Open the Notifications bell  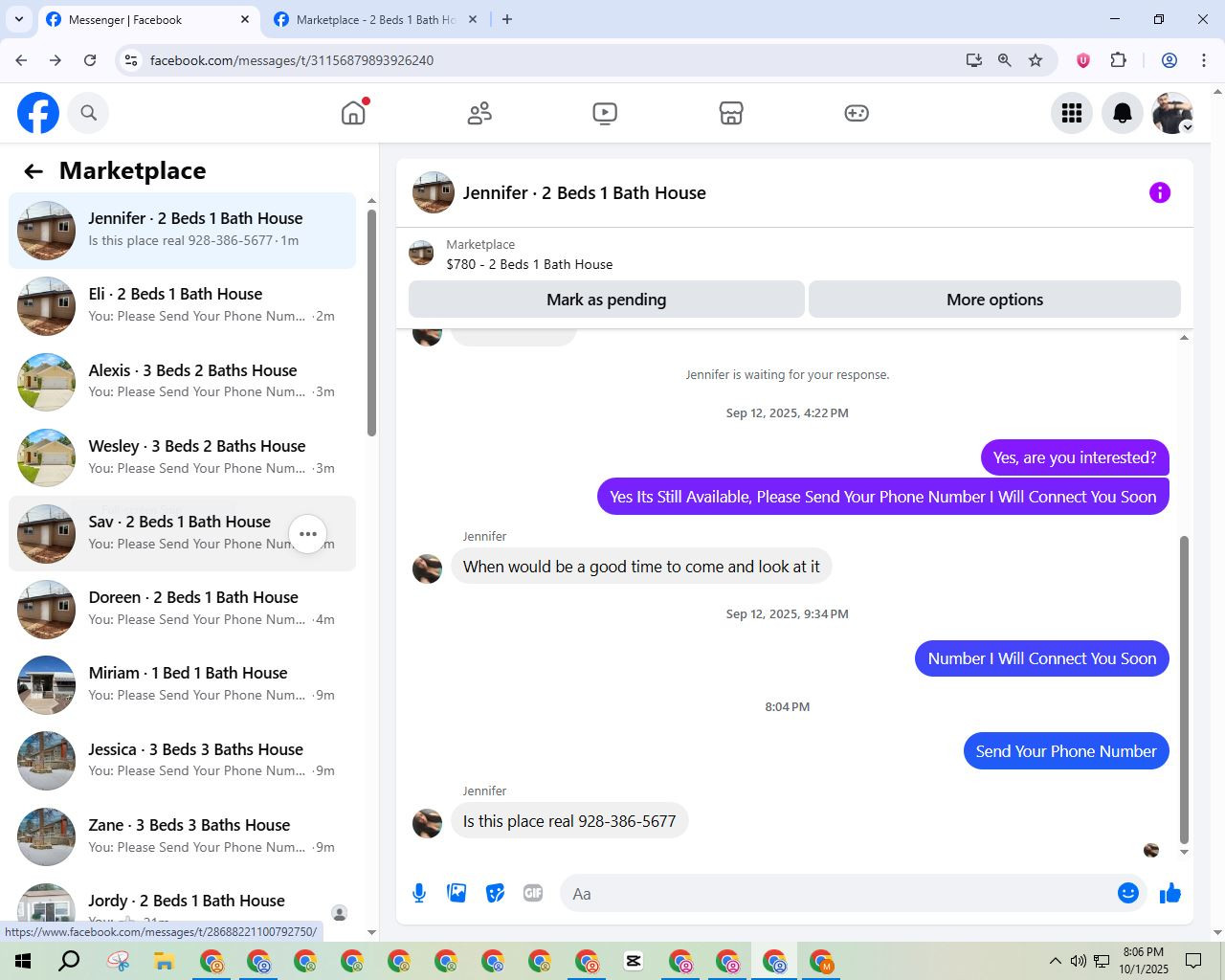pyautogui.click(x=1123, y=113)
